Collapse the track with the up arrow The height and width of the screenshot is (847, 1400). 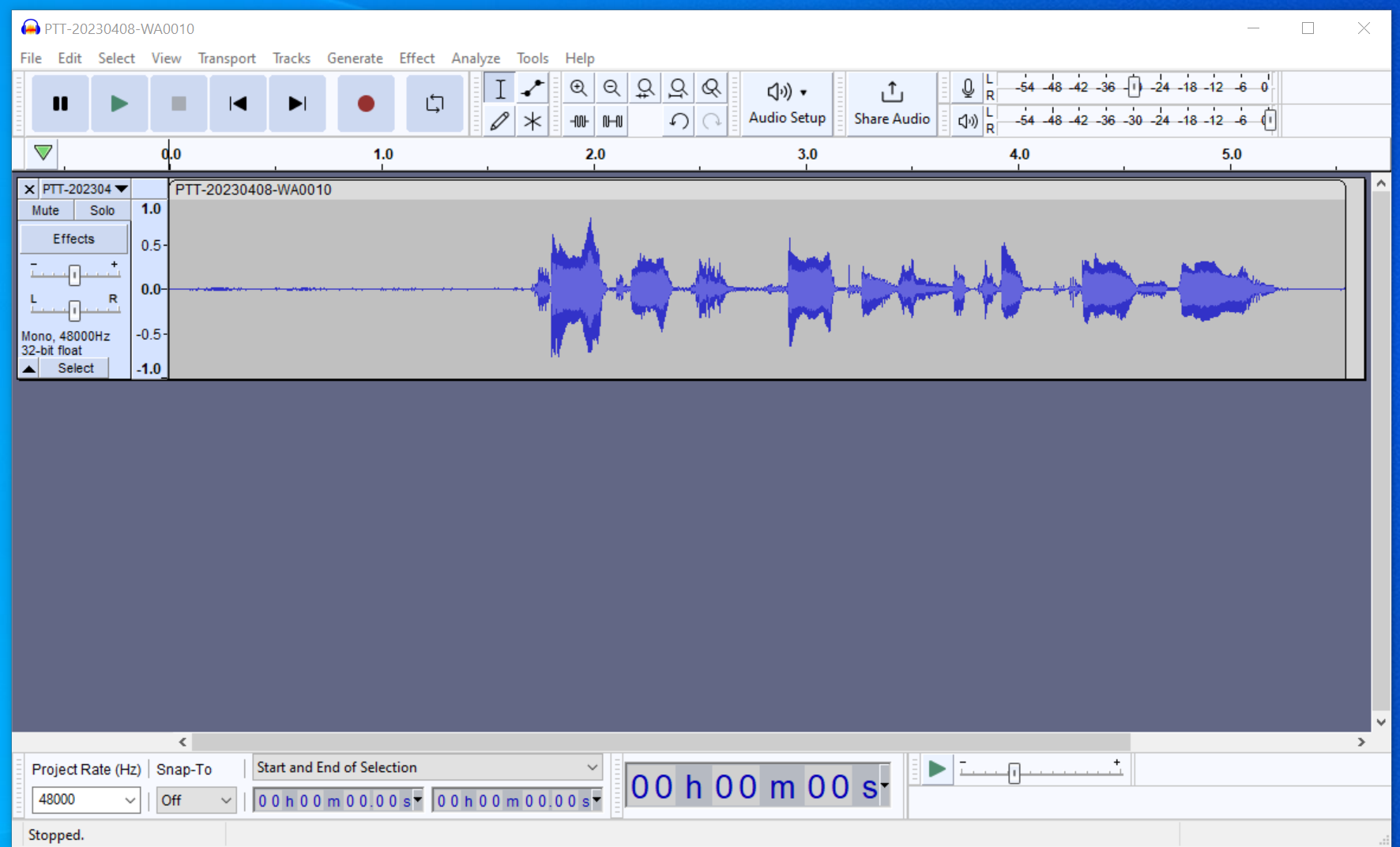point(29,368)
